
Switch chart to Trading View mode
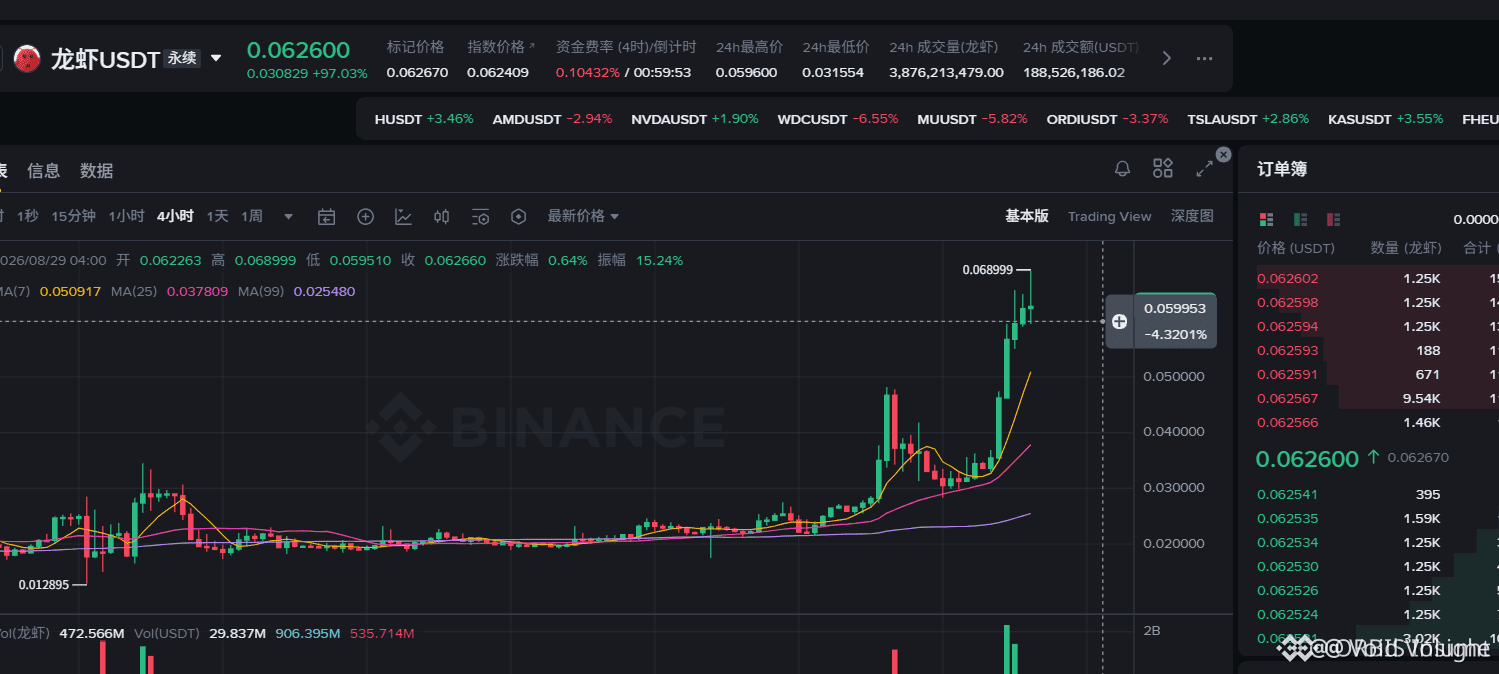[1109, 216]
